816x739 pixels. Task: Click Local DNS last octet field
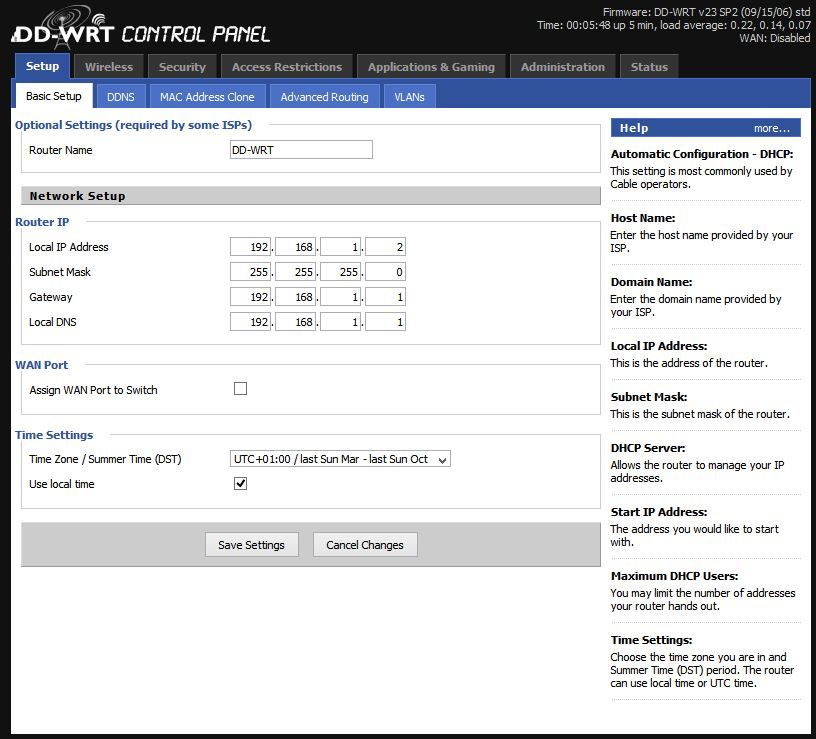click(x=385, y=322)
